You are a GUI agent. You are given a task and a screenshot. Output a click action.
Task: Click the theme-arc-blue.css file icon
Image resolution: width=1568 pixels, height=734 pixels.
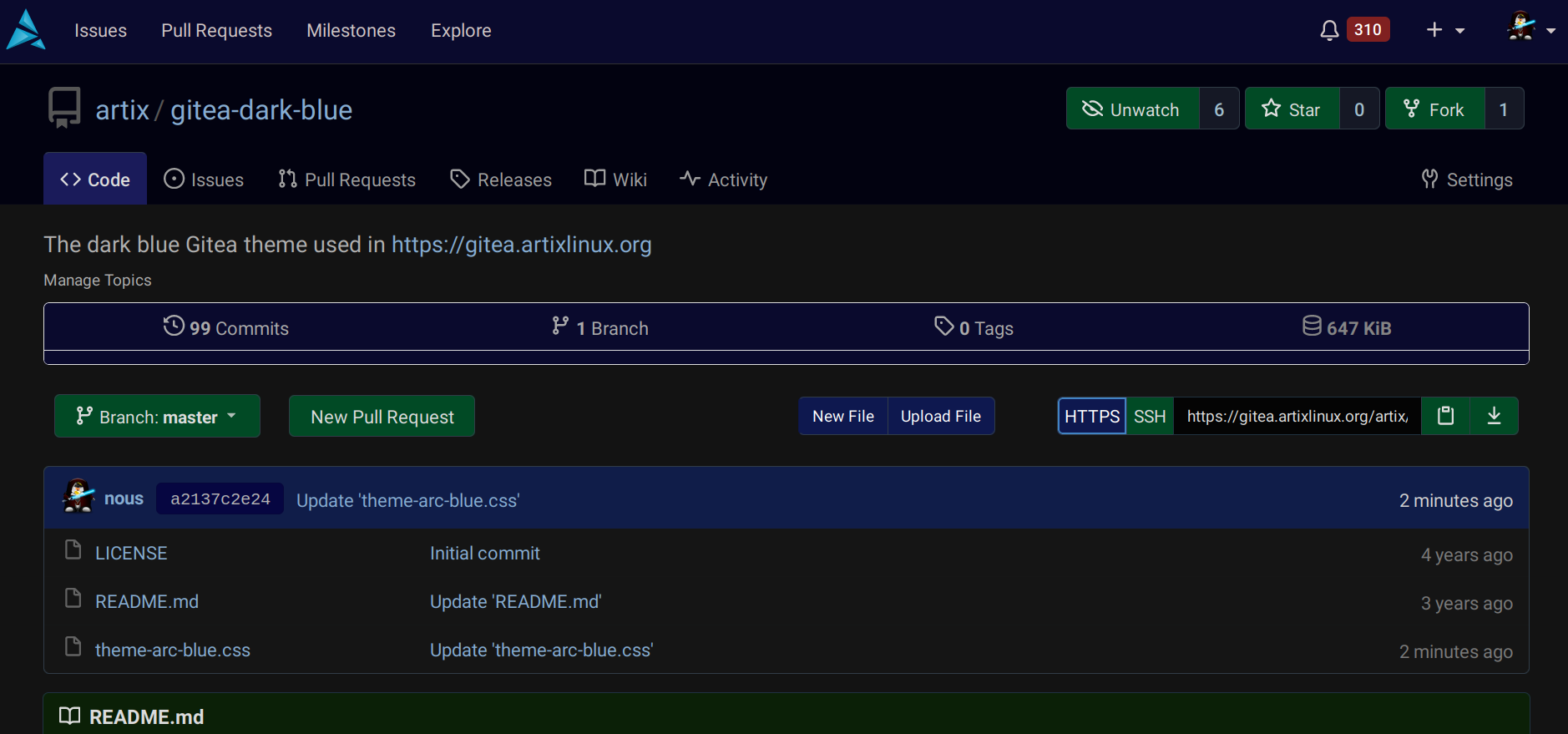point(73,646)
